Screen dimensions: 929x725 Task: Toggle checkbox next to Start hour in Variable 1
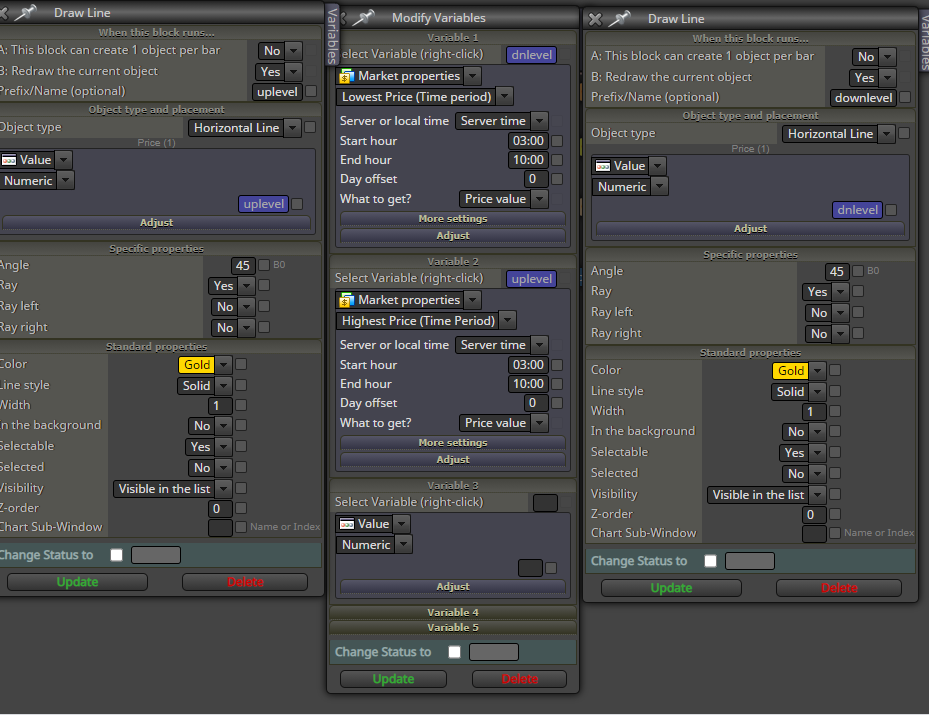point(557,141)
